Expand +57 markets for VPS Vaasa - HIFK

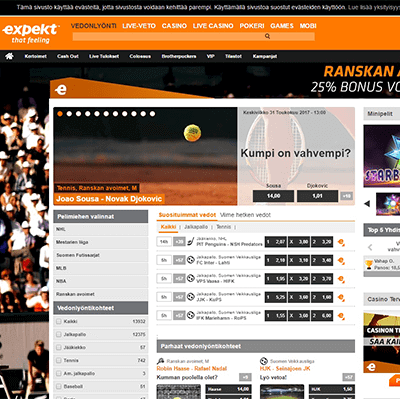(x=179, y=278)
